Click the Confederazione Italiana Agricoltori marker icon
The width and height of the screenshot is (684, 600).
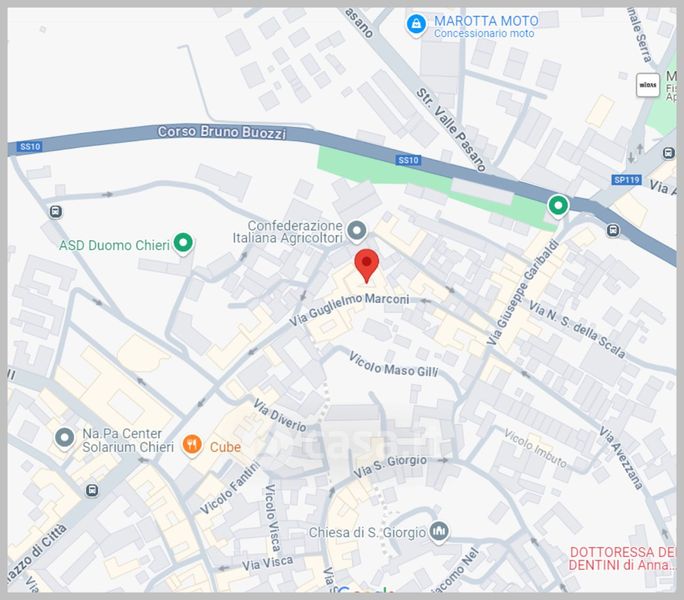coord(356,231)
